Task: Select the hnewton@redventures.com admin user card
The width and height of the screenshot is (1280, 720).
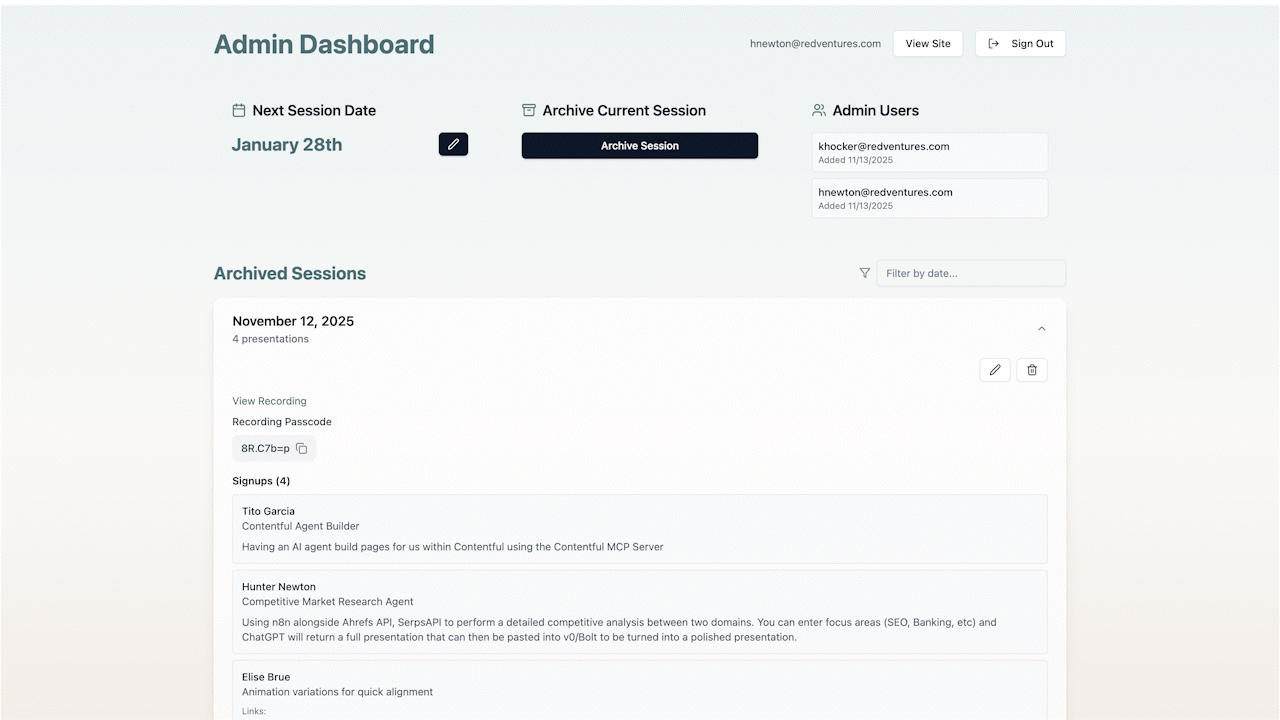Action: (929, 198)
